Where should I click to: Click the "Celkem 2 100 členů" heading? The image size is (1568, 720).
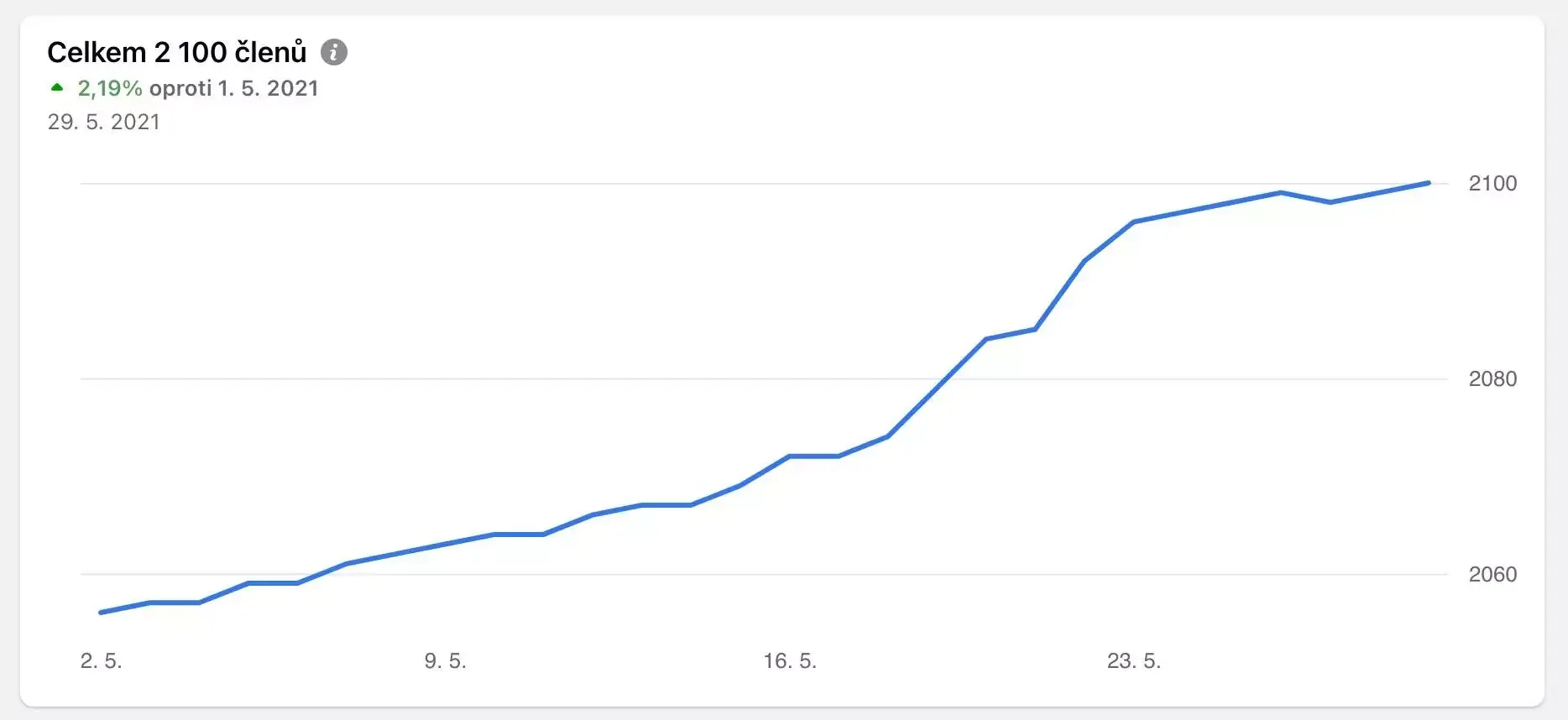177,52
